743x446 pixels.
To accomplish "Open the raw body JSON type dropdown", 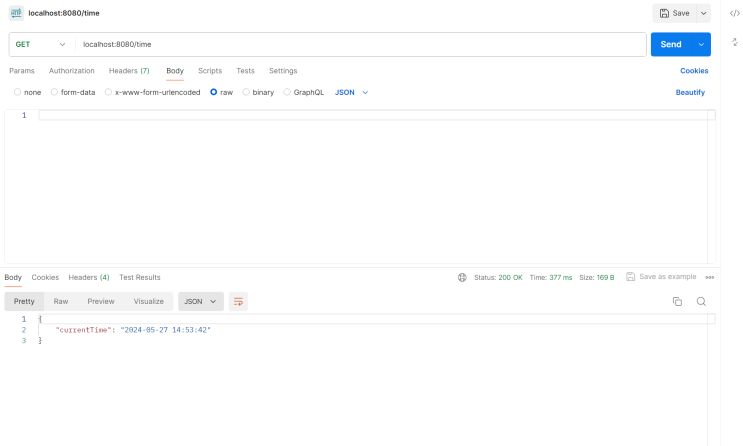I will click(x=352, y=92).
